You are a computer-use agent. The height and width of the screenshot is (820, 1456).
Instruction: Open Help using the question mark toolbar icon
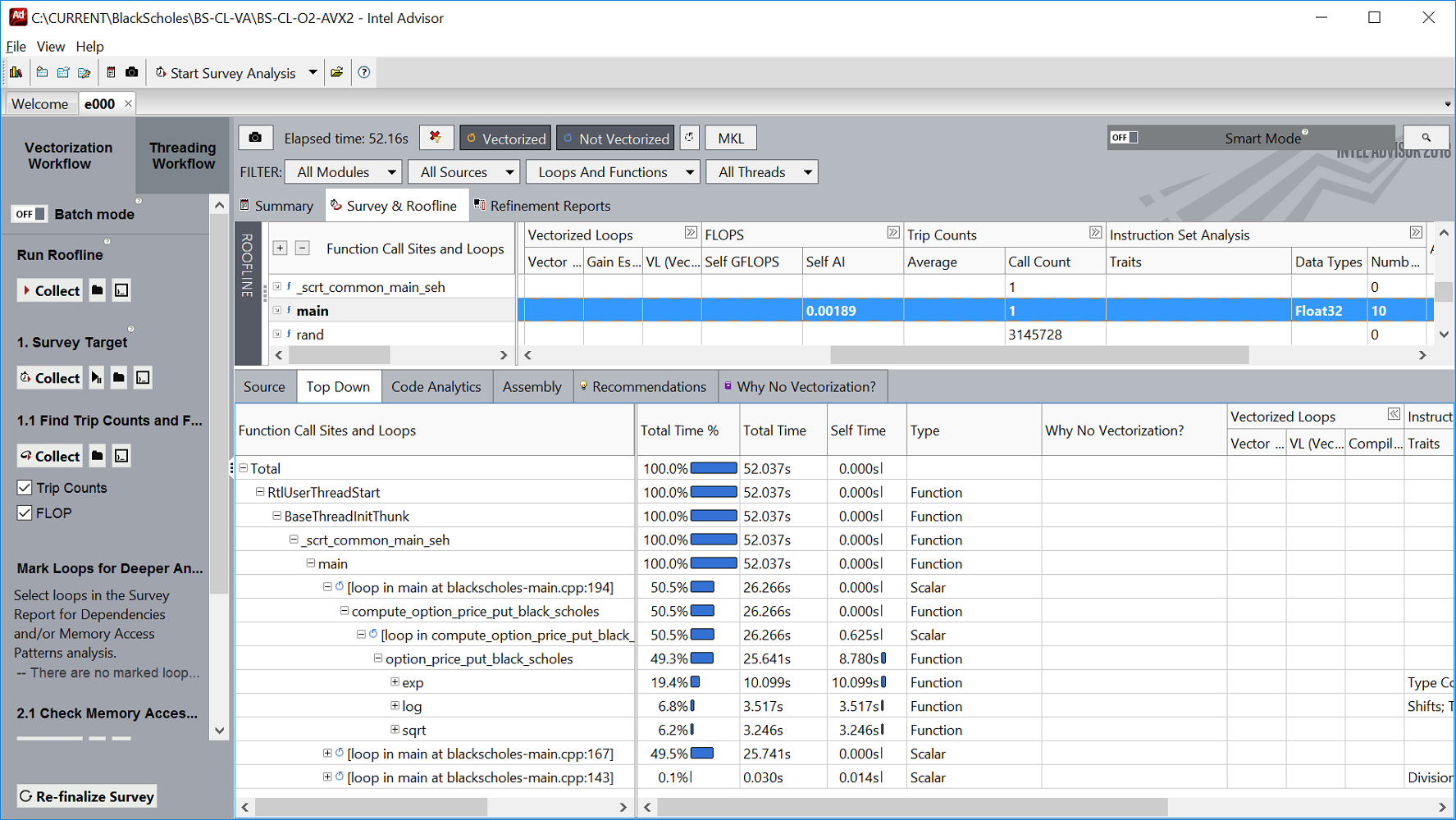pos(363,72)
